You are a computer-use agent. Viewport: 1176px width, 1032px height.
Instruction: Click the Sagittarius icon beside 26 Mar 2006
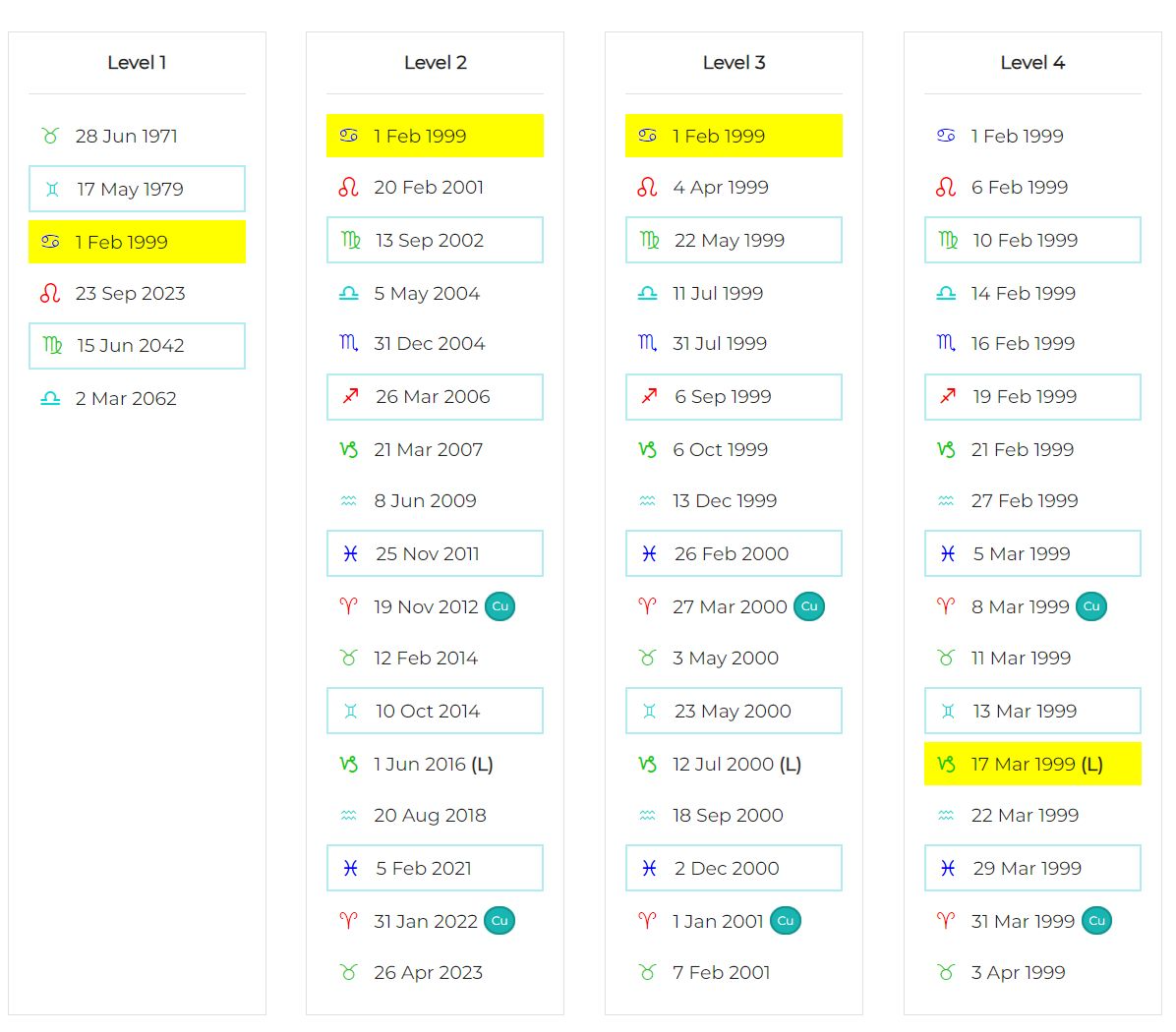[350, 396]
